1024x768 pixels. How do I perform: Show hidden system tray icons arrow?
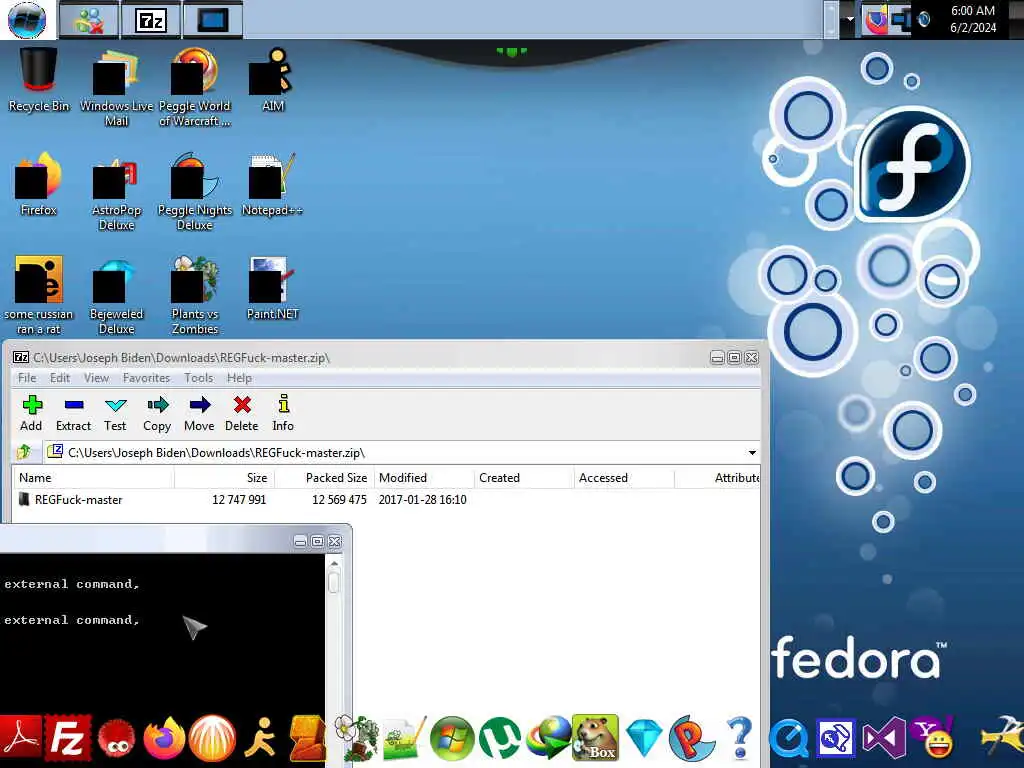(x=850, y=19)
